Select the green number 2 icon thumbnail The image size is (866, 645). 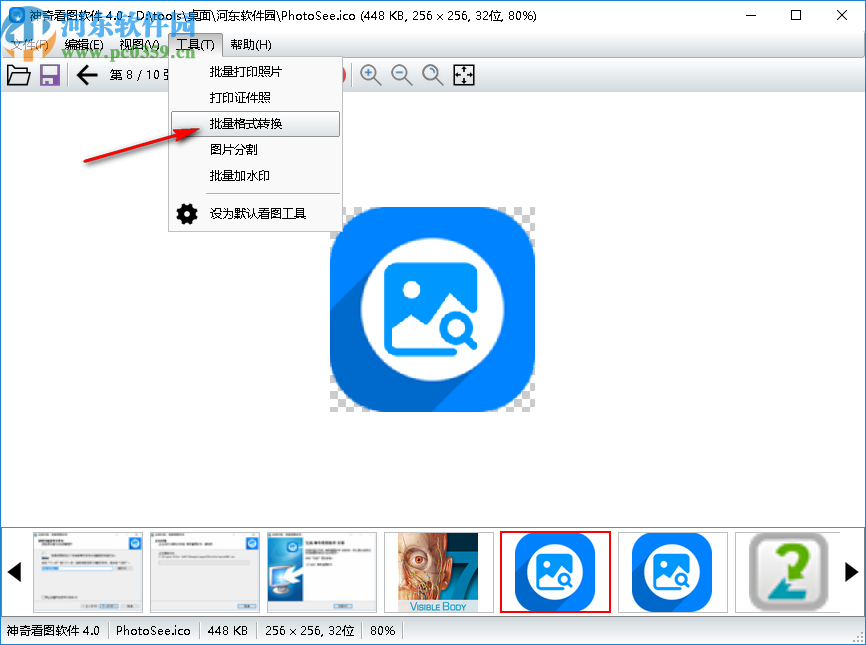(x=789, y=572)
